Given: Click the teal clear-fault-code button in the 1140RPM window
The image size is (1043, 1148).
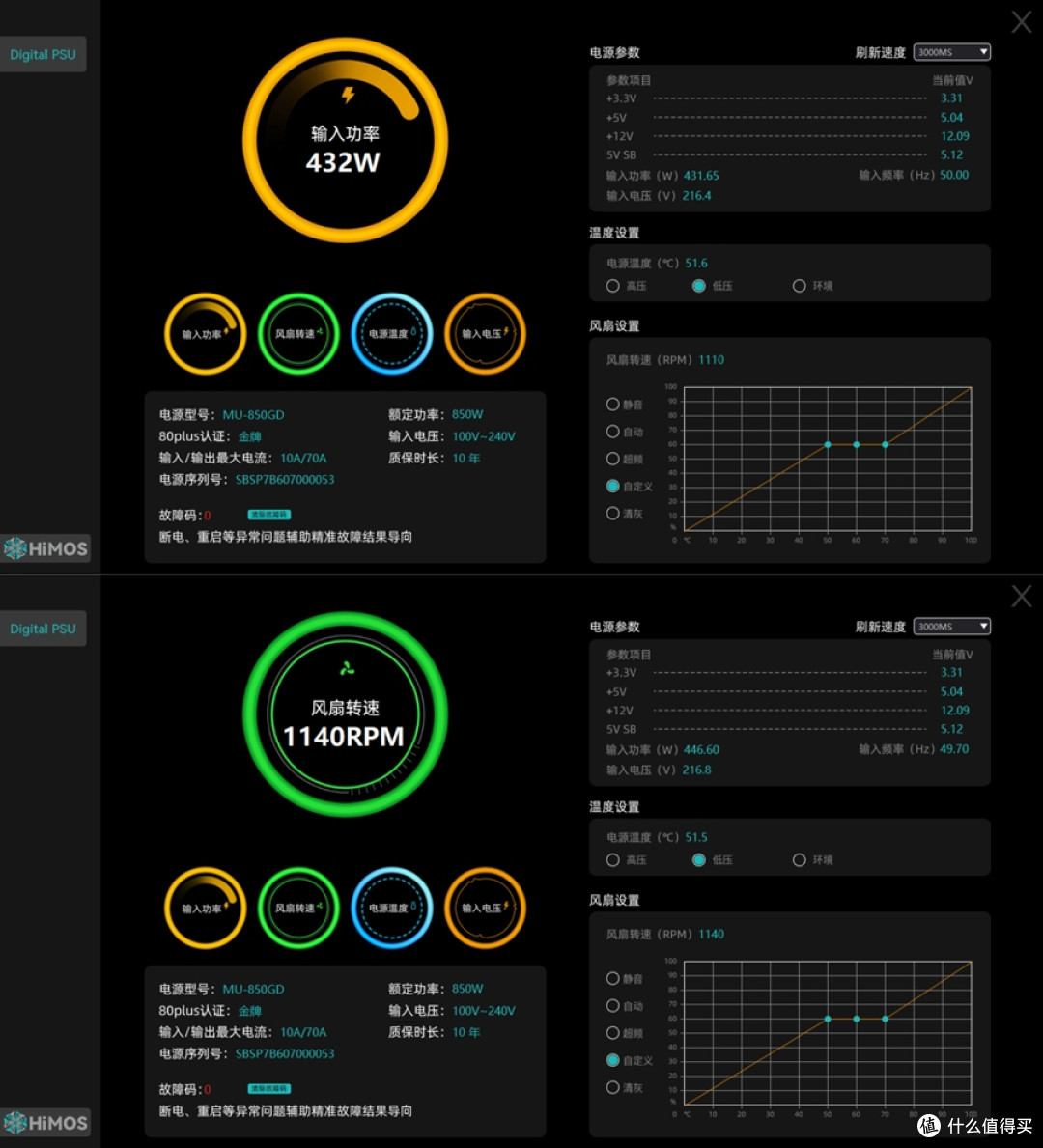Looking at the screenshot, I should 268,1089.
